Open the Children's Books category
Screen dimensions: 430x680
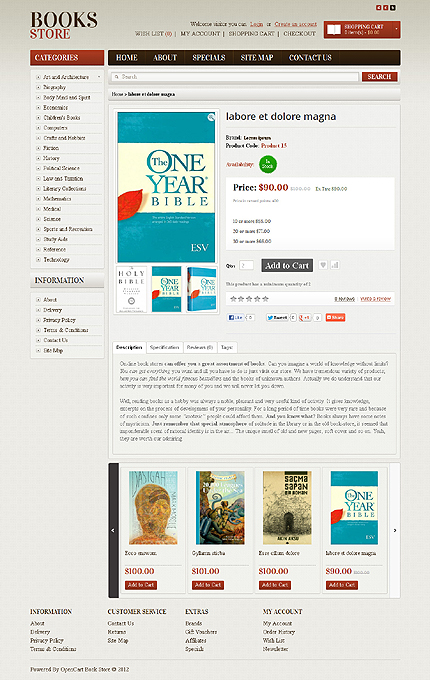[x=62, y=118]
